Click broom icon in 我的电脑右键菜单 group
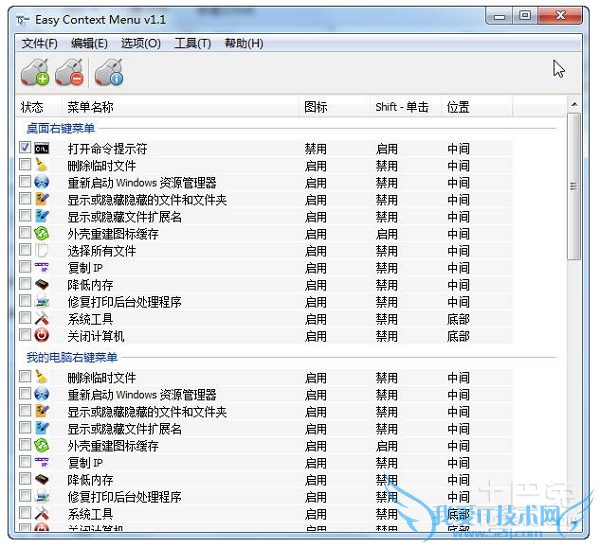The width and height of the screenshot is (600, 548). [42, 377]
